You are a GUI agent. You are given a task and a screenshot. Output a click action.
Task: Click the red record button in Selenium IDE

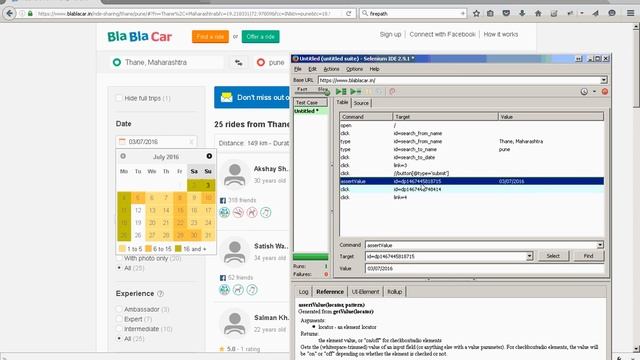coord(604,91)
